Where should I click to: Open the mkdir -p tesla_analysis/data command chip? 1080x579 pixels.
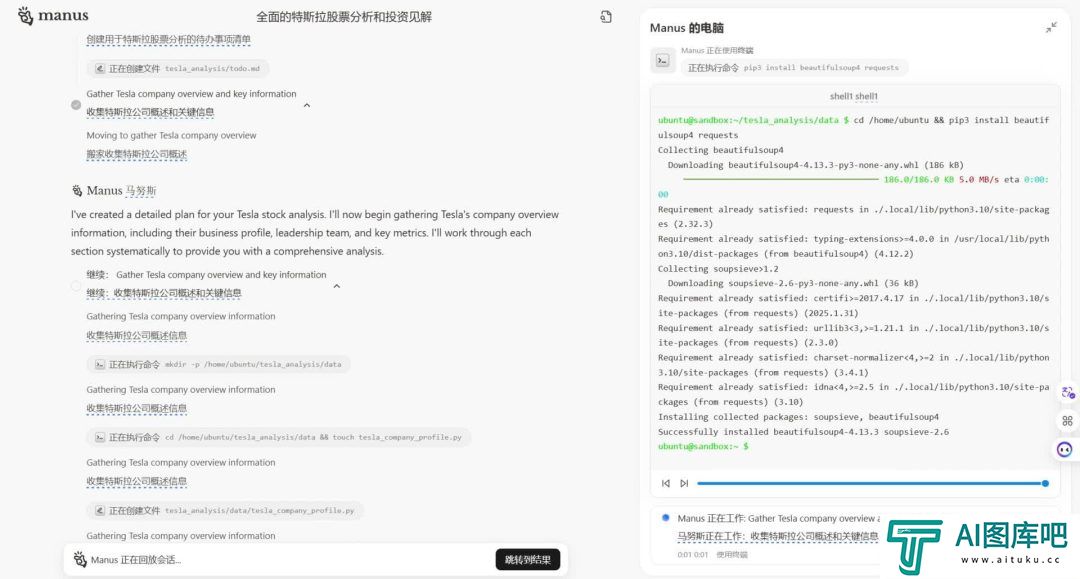point(218,364)
